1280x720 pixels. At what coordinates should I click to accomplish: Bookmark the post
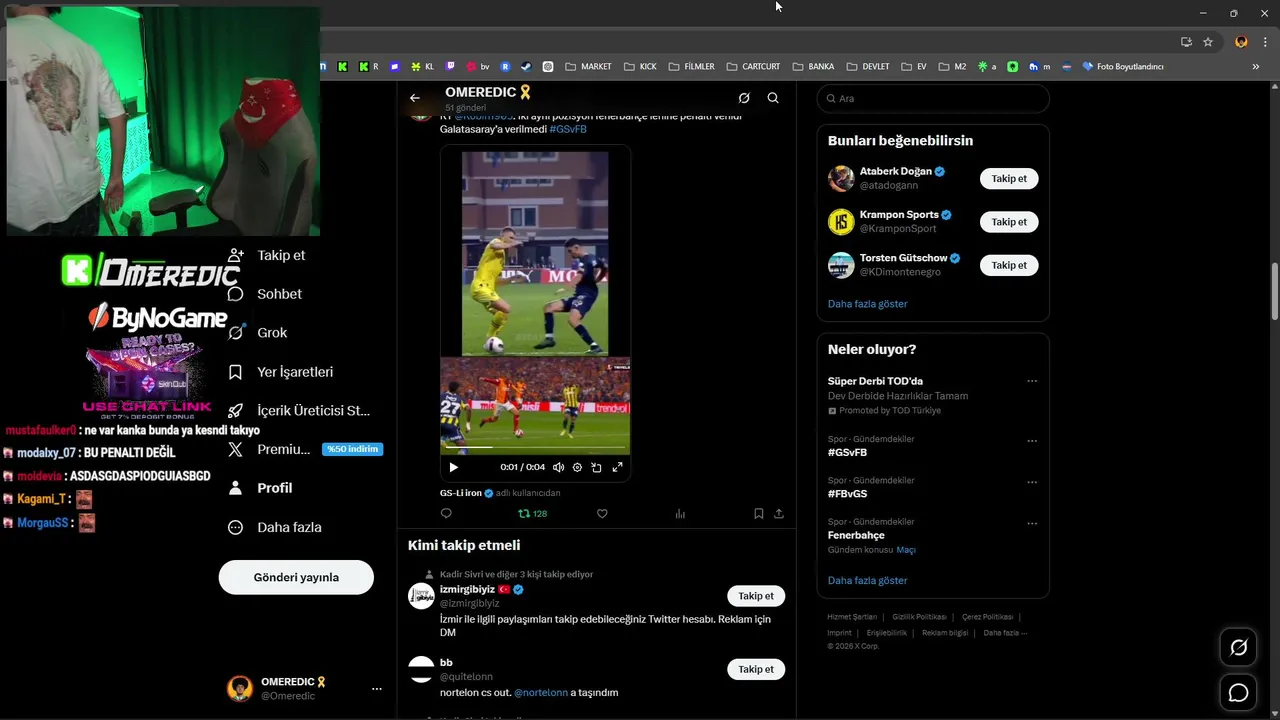click(x=758, y=513)
